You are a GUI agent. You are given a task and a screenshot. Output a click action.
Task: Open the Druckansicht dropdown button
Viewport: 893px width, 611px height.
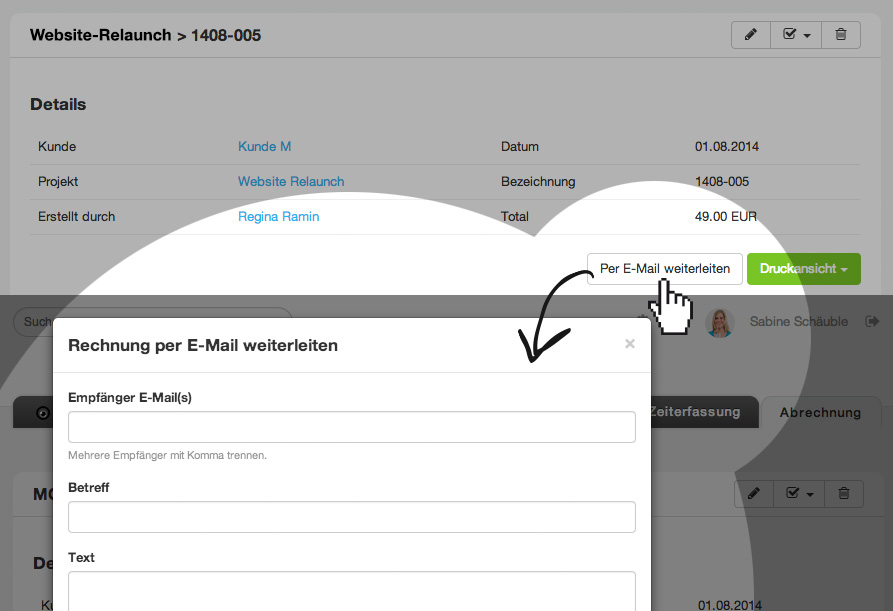(x=804, y=269)
